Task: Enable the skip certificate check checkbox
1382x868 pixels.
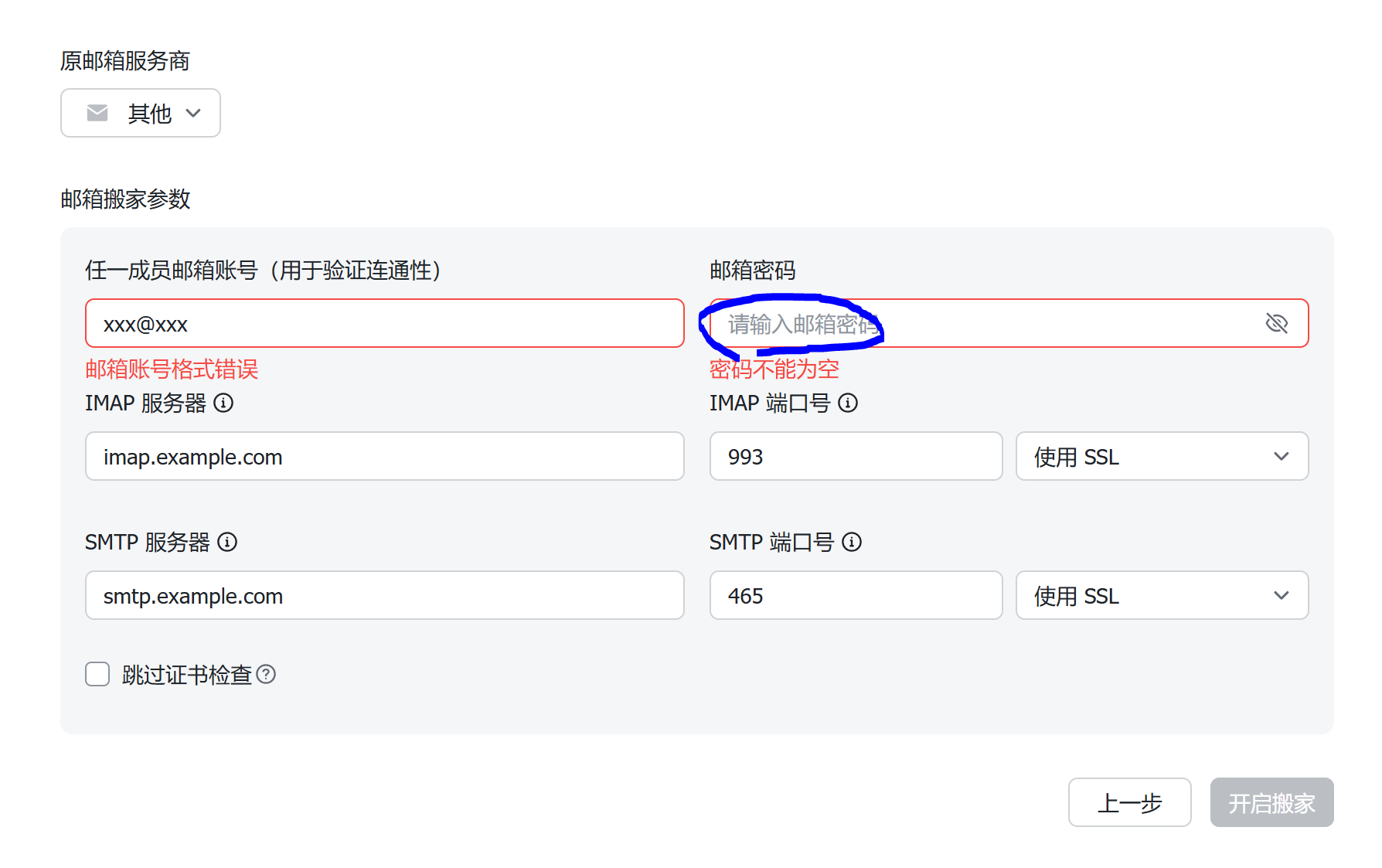Action: pyautogui.click(x=97, y=674)
